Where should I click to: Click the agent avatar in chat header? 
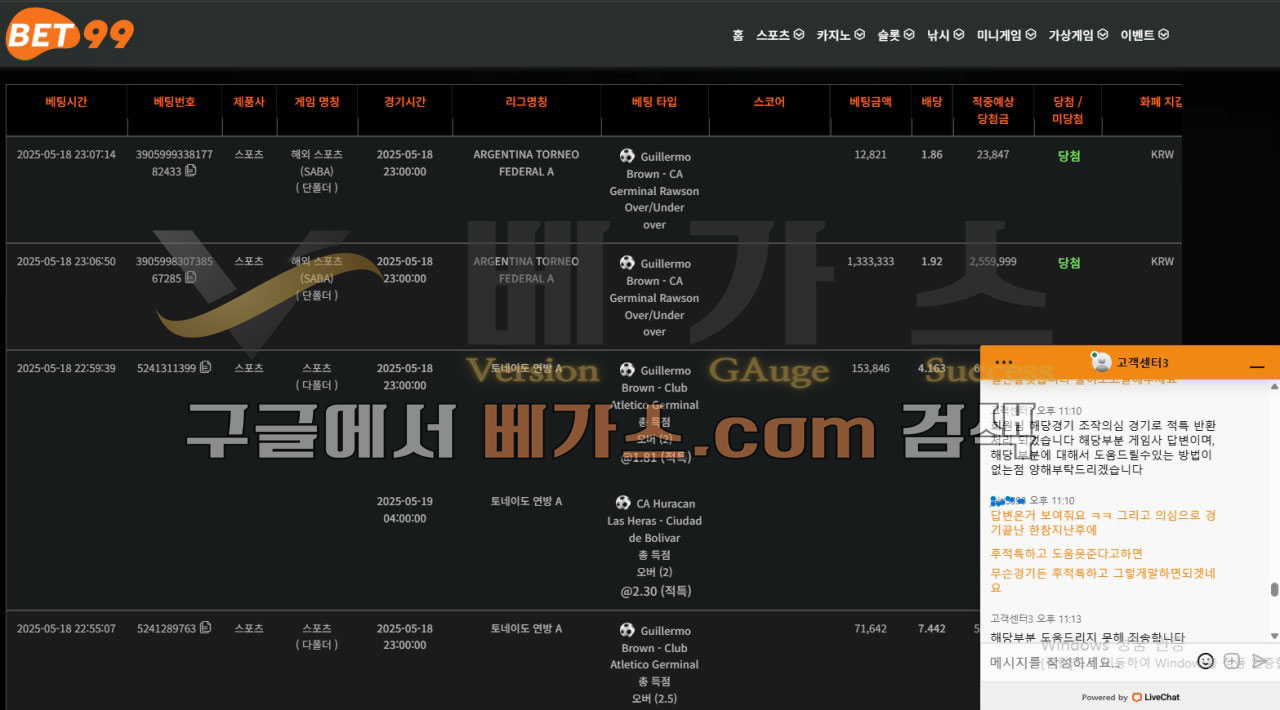pos(1101,361)
